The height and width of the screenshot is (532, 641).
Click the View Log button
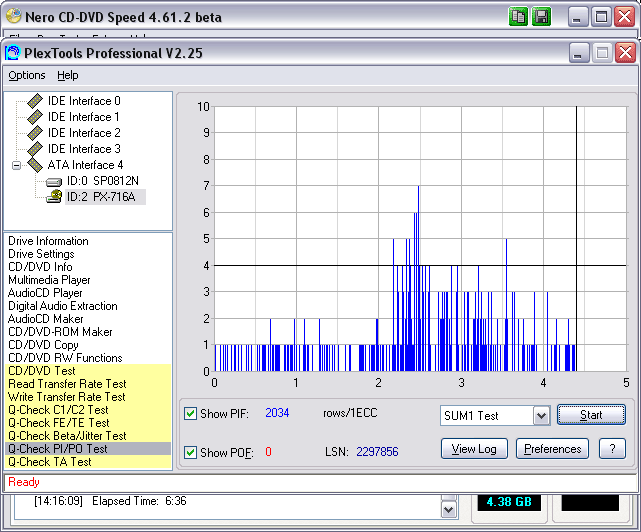pos(474,449)
